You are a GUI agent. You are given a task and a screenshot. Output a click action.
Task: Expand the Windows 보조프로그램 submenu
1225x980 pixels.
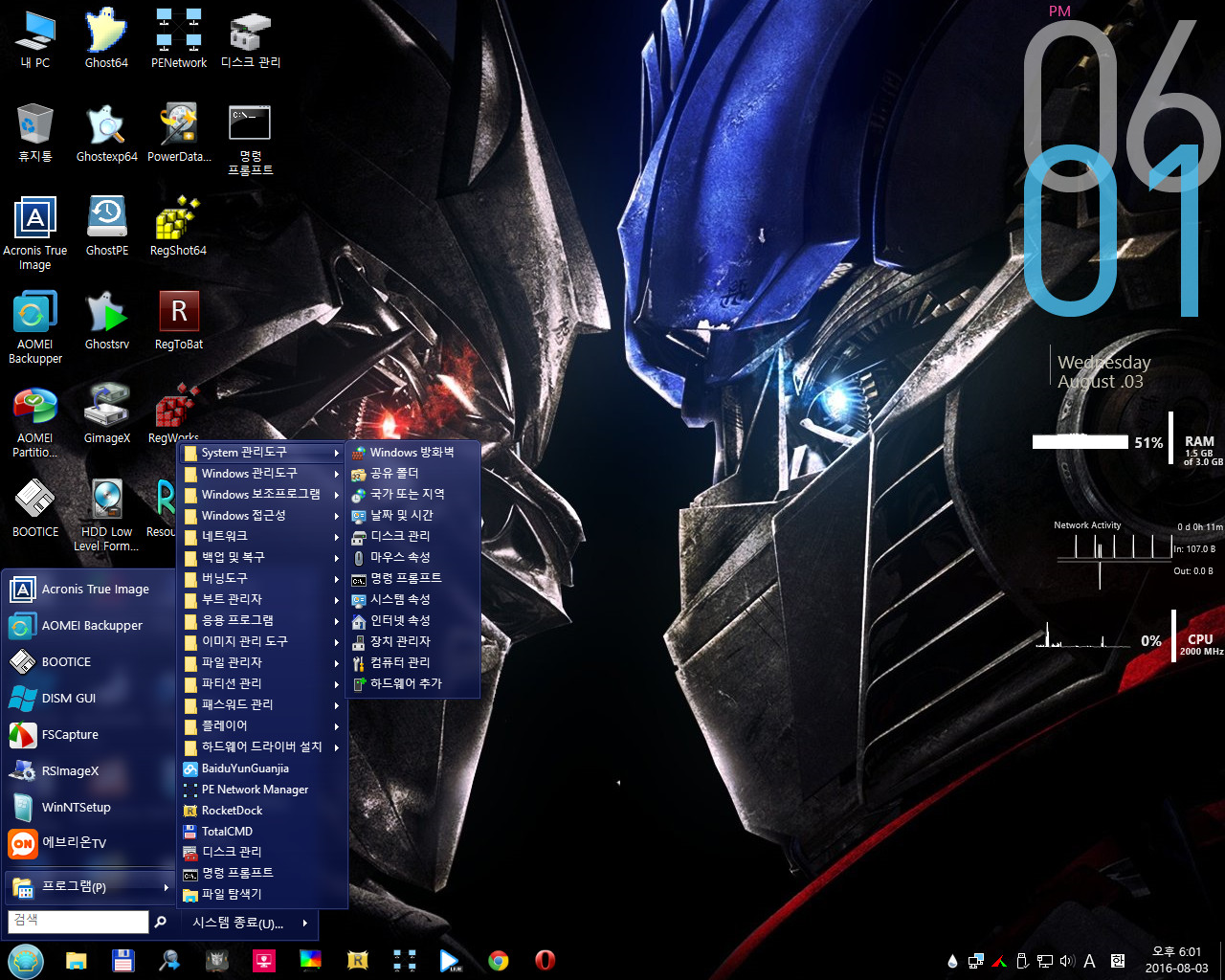[x=263, y=495]
